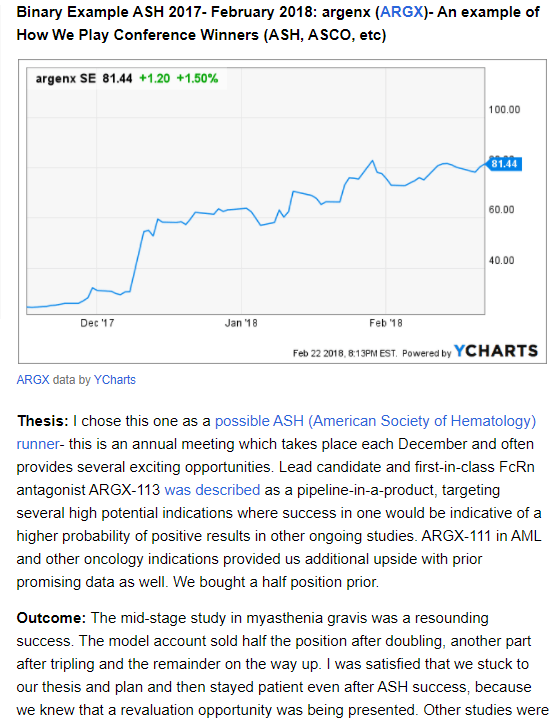Click the 40.00 price axis label
The image size is (560, 725).
[501, 261]
